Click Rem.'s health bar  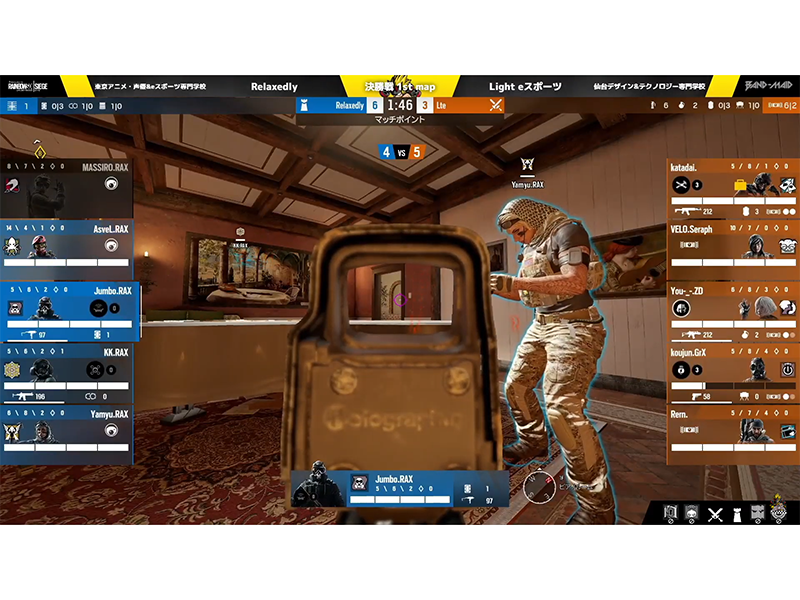point(733,447)
